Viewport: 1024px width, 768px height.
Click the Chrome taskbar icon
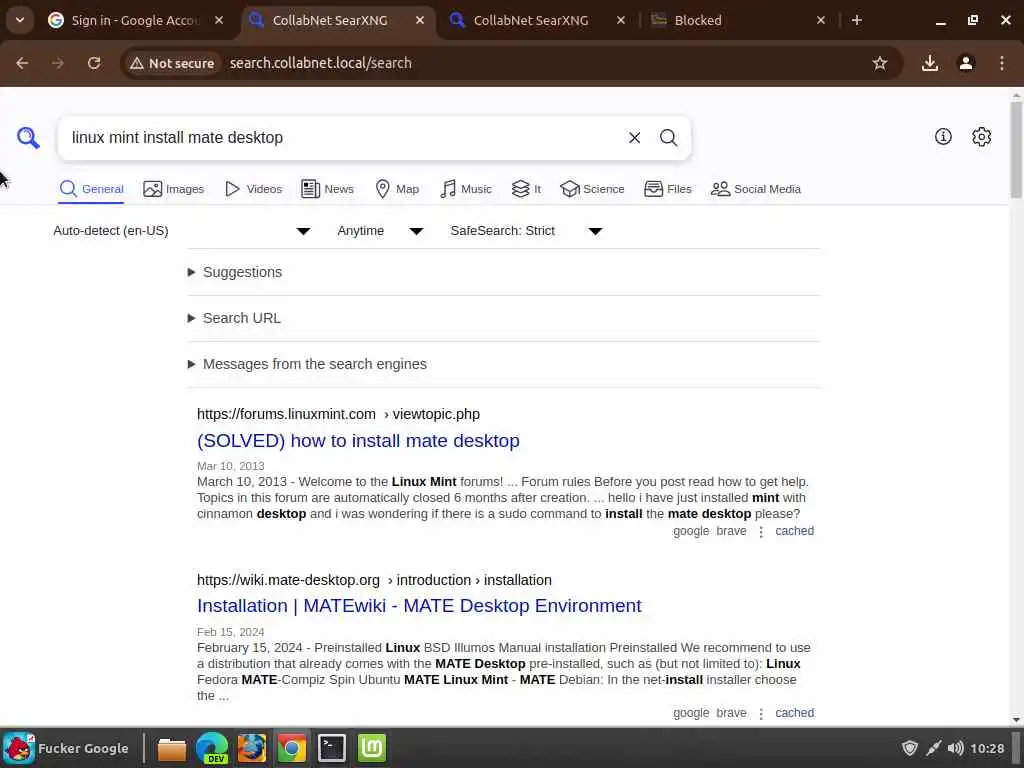(291, 748)
